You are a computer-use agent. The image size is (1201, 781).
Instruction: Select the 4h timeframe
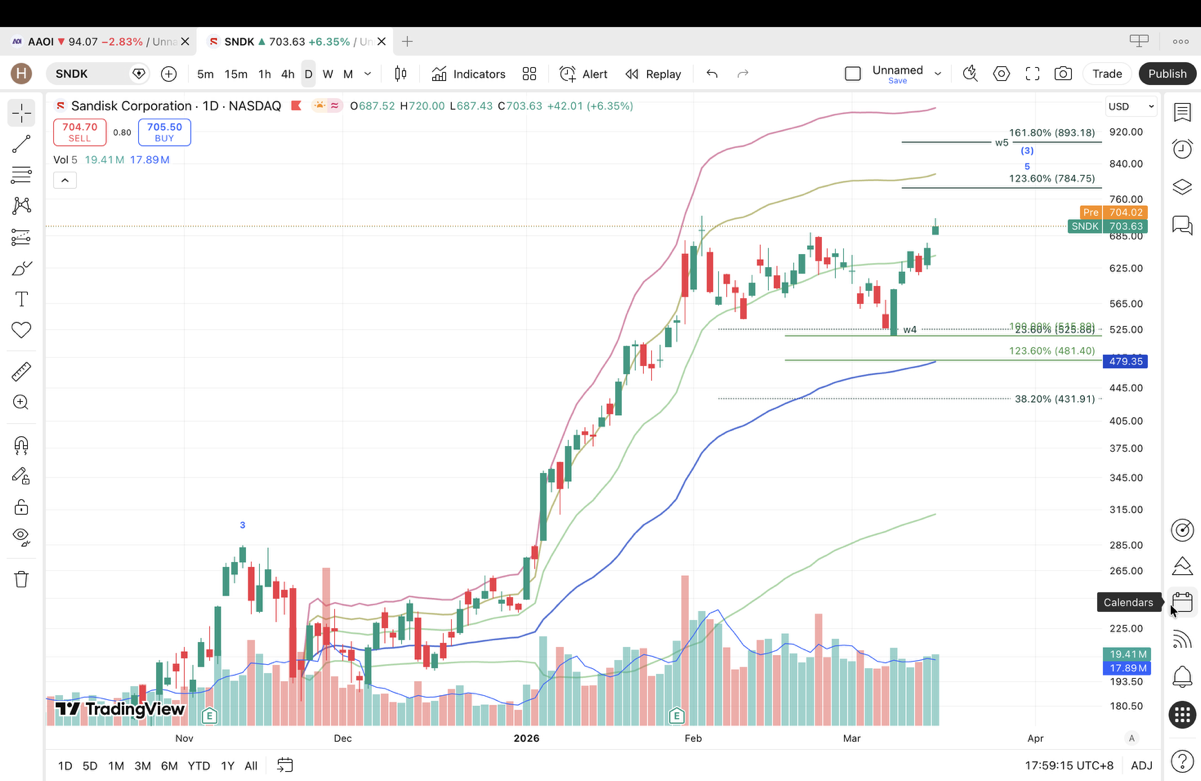pos(287,74)
